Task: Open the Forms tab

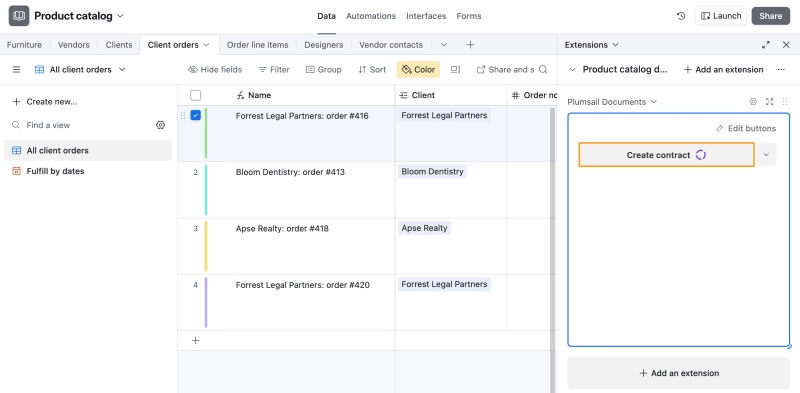Action: 469,16
